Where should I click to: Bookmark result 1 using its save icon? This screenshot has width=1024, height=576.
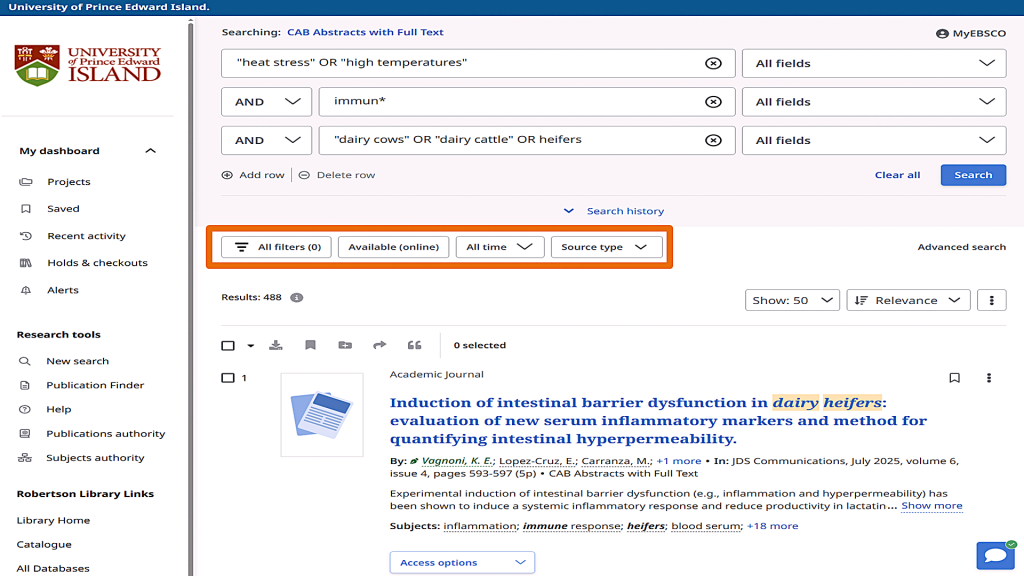click(x=954, y=378)
